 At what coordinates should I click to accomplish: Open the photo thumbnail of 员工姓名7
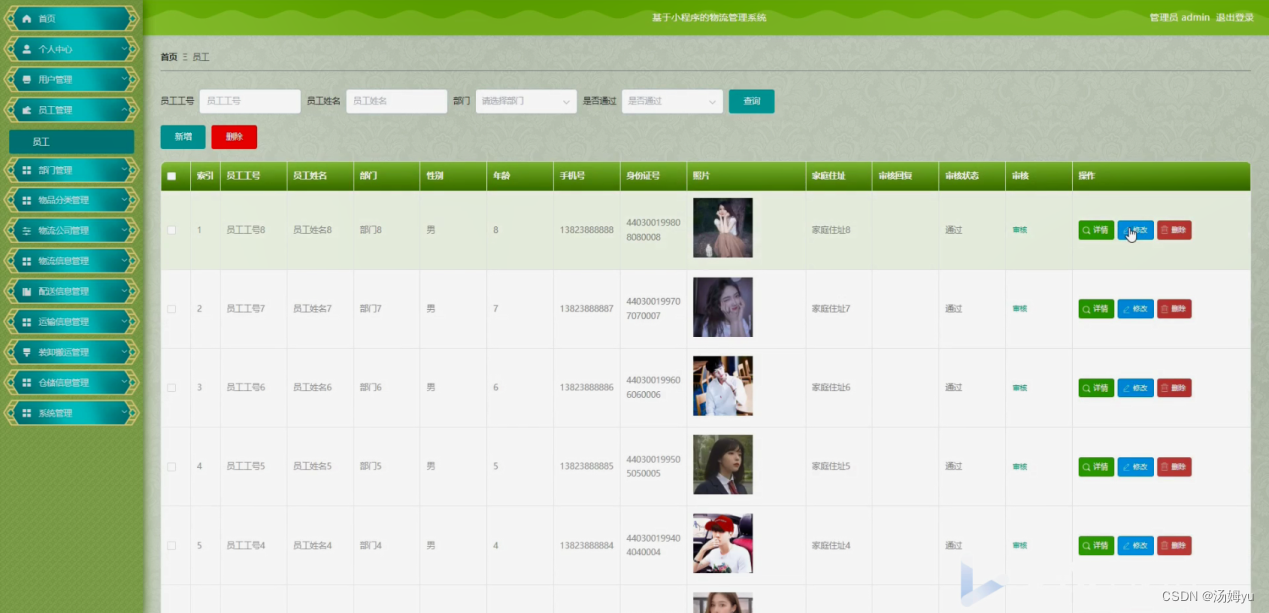tap(723, 307)
